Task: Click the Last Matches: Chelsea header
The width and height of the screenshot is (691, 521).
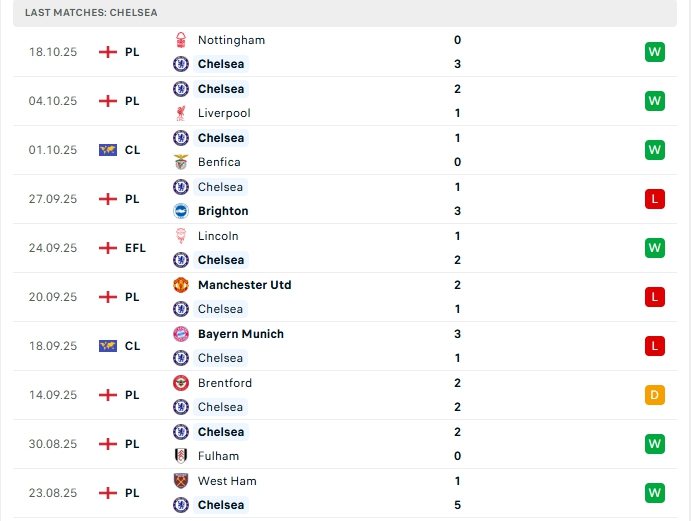Action: click(x=91, y=12)
